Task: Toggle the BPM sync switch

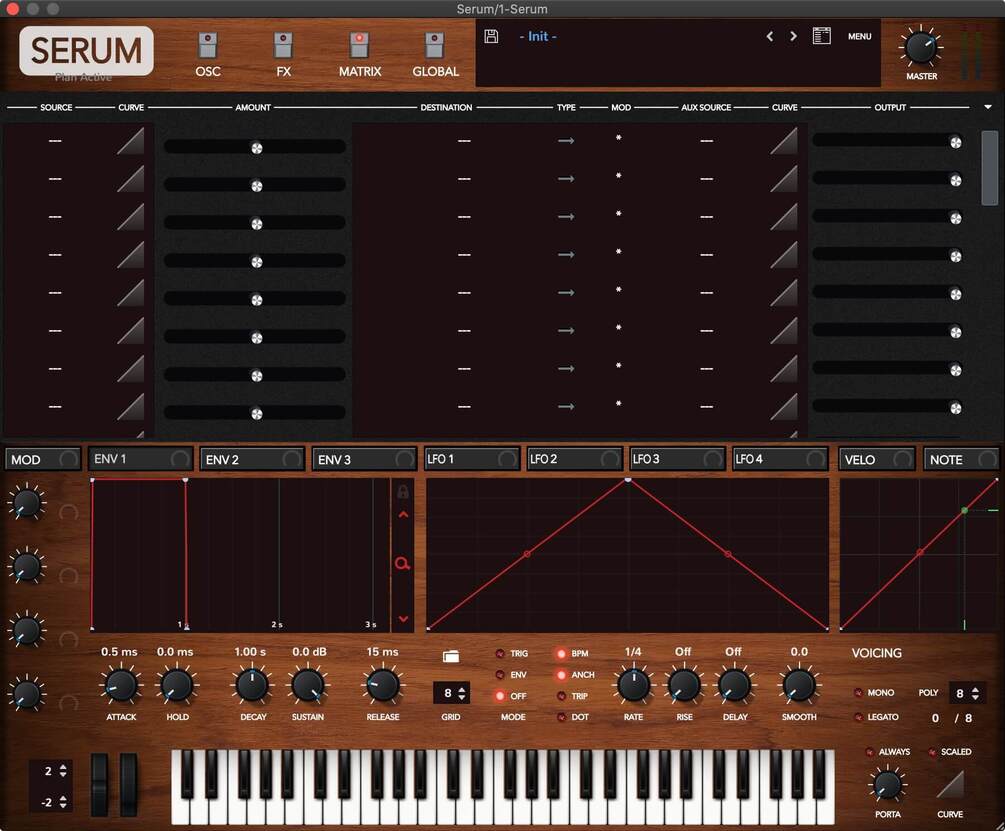Action: coord(561,654)
